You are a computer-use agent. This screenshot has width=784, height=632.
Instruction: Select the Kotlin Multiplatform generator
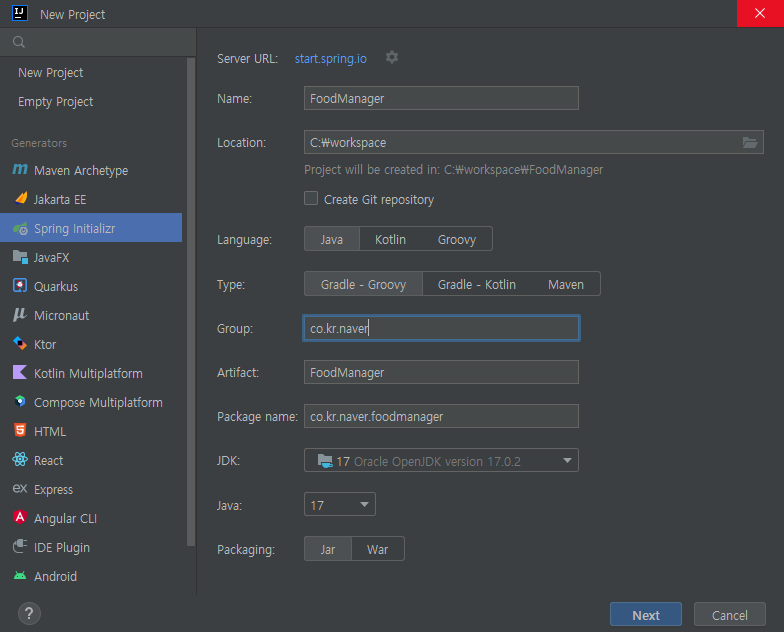(91, 374)
